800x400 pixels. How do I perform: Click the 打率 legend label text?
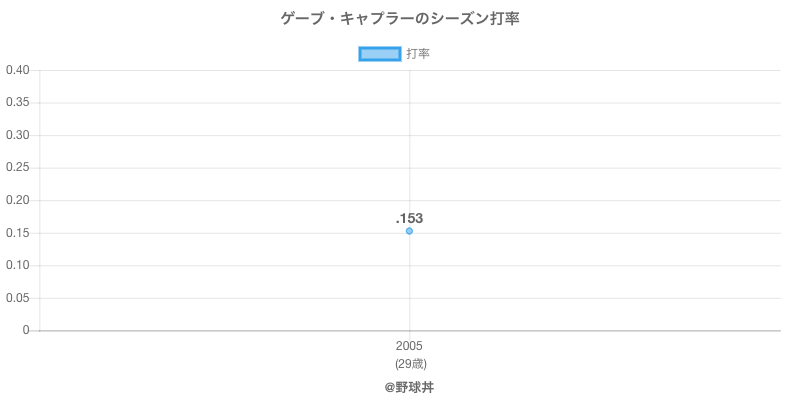[x=418, y=54]
